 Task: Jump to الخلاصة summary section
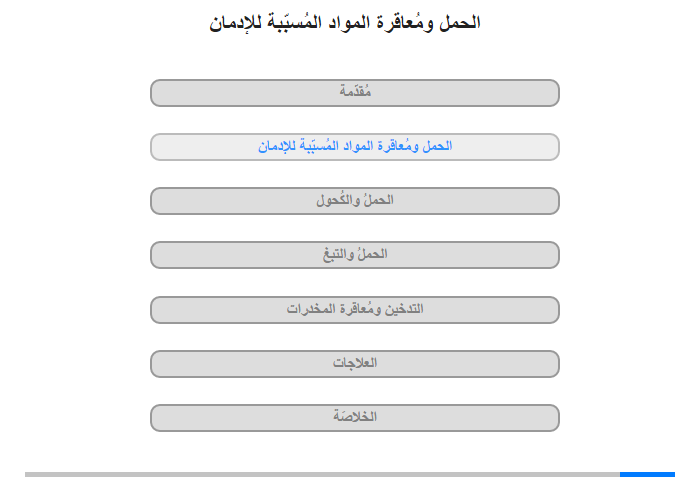(354, 418)
